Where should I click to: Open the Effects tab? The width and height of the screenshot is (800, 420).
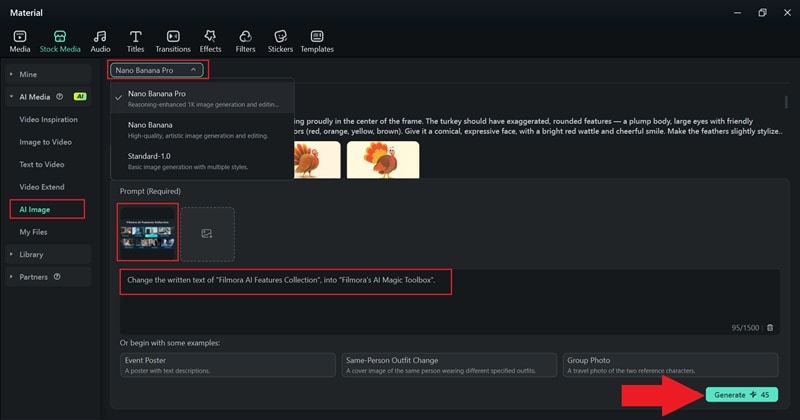point(210,41)
